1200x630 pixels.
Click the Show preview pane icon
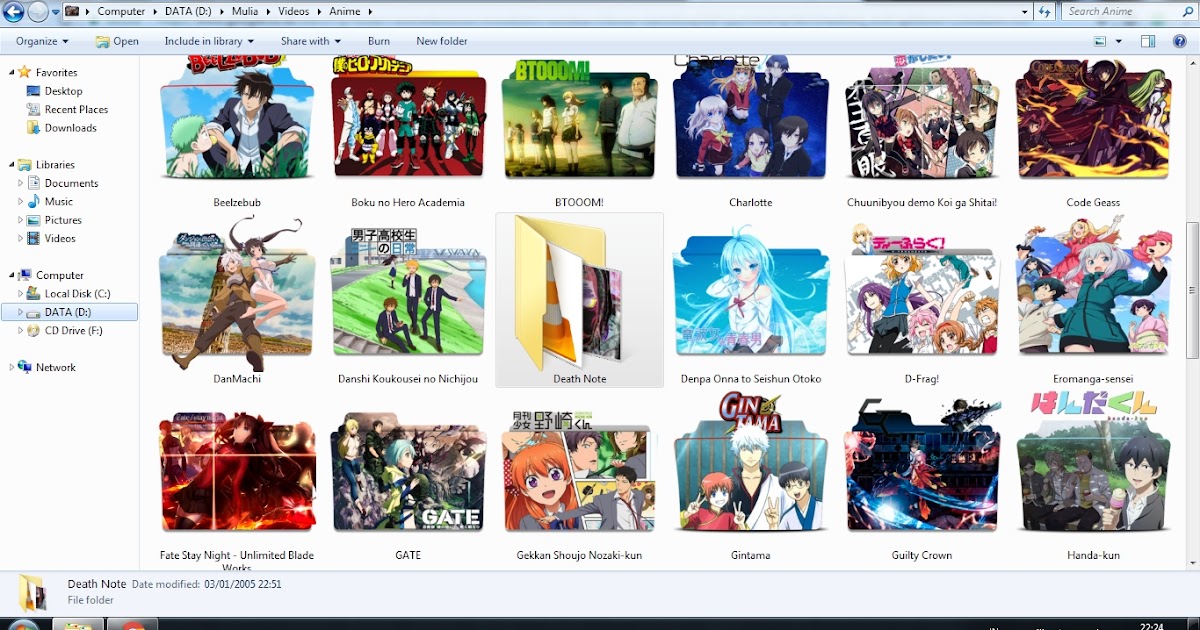click(x=1148, y=41)
